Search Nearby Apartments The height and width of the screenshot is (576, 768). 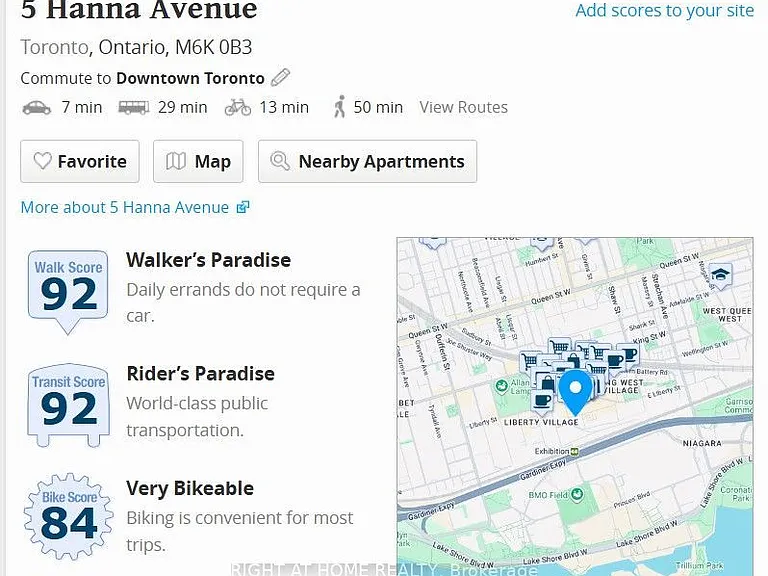coord(367,161)
